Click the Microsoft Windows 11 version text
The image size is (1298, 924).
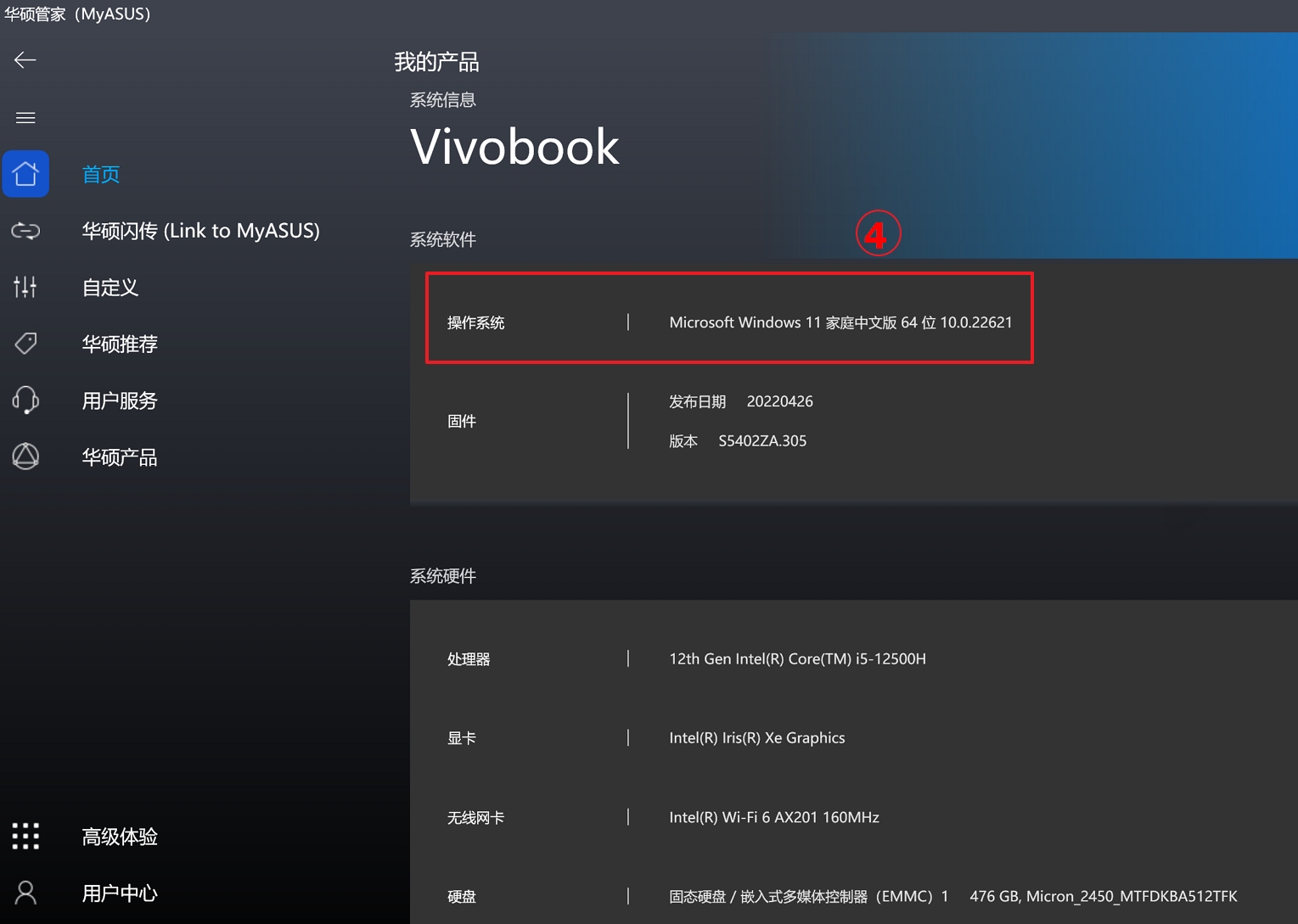click(x=840, y=322)
